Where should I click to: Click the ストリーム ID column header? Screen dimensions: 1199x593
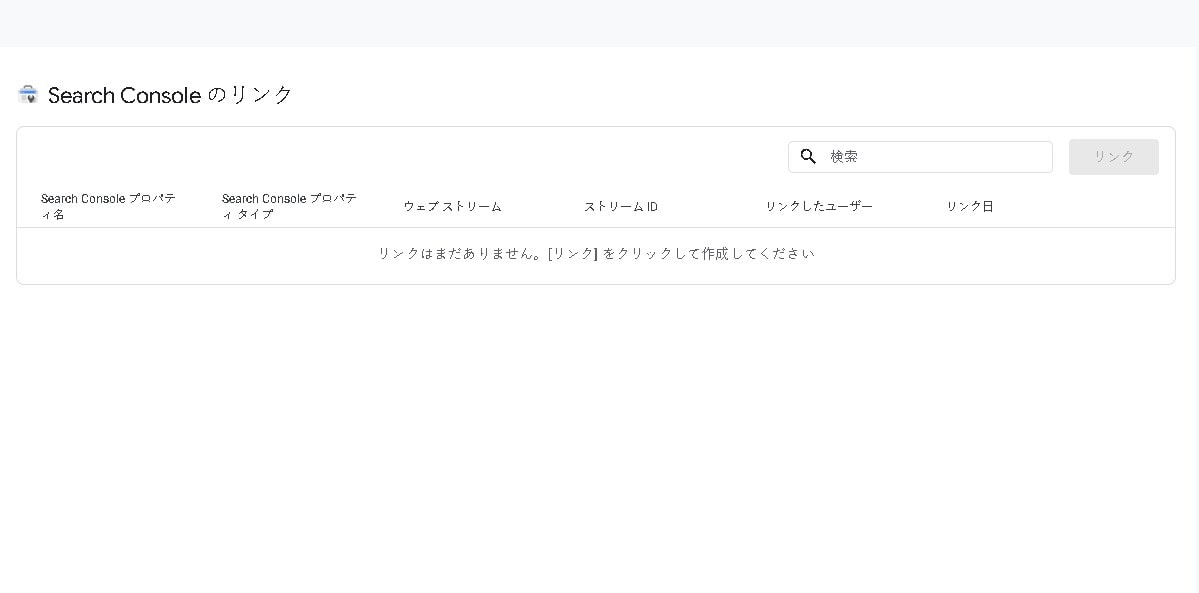(620, 207)
